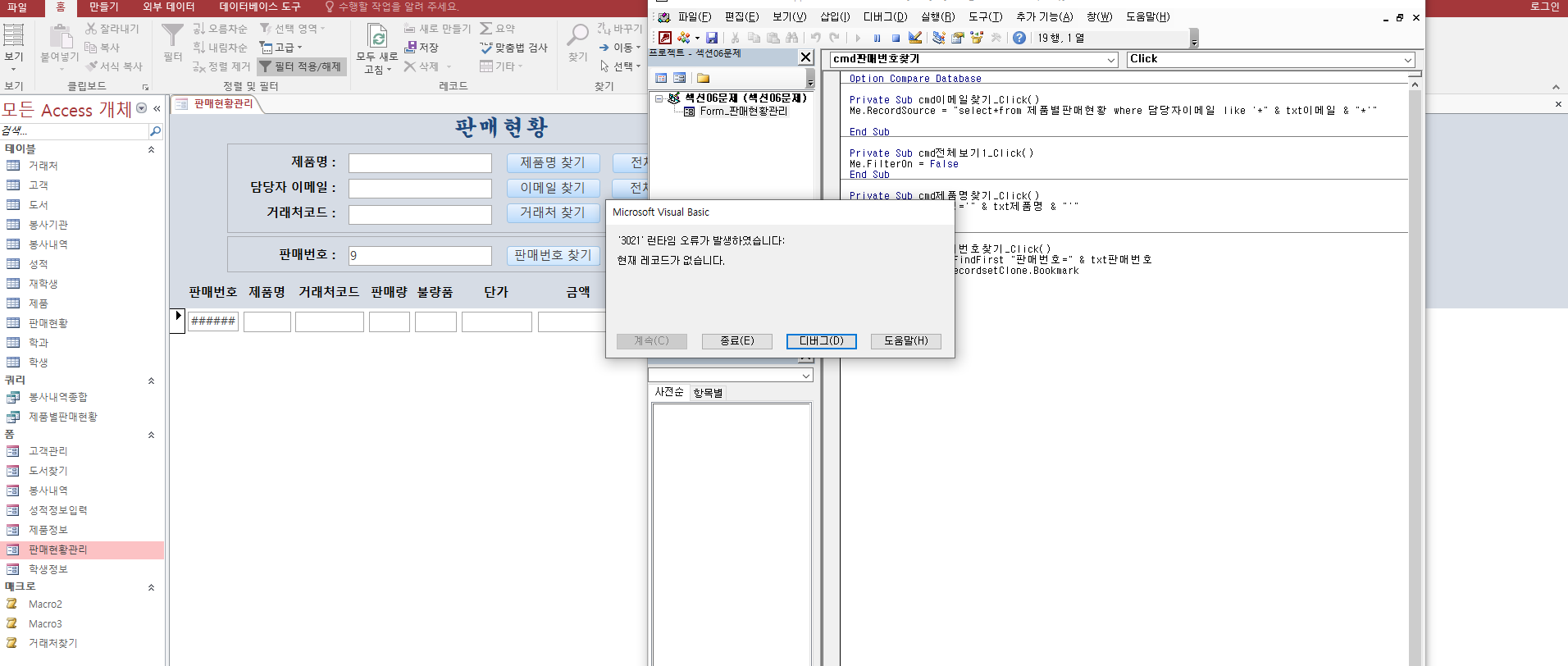Toggle folders in the project explorer pane
The width and height of the screenshot is (1568, 666).
pos(703,78)
